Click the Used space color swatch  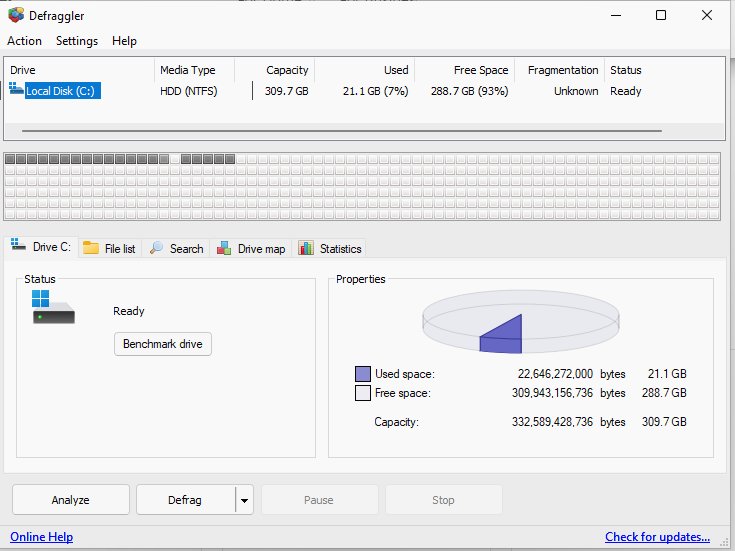[363, 374]
